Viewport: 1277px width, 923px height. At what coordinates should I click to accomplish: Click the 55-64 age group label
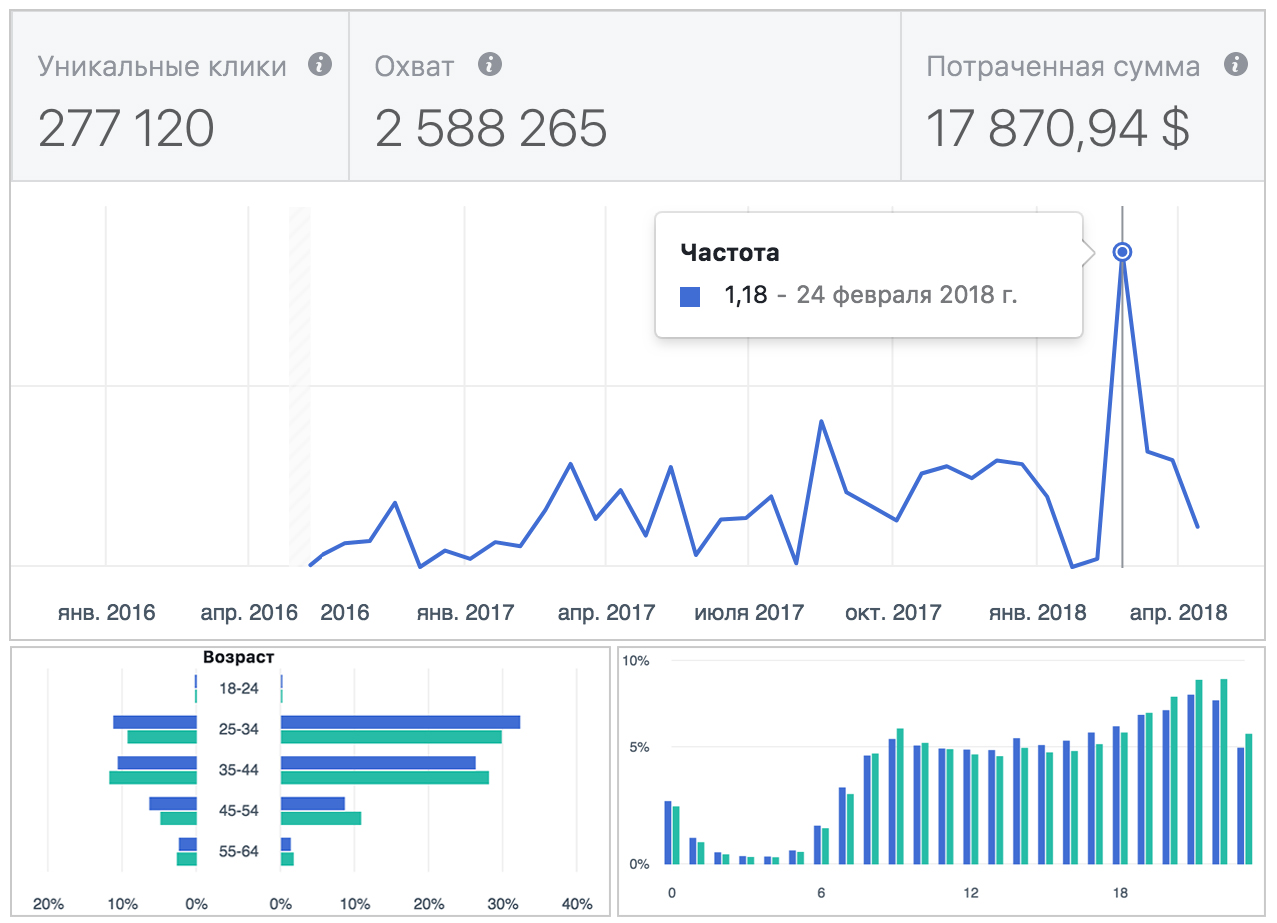pyautogui.click(x=238, y=851)
